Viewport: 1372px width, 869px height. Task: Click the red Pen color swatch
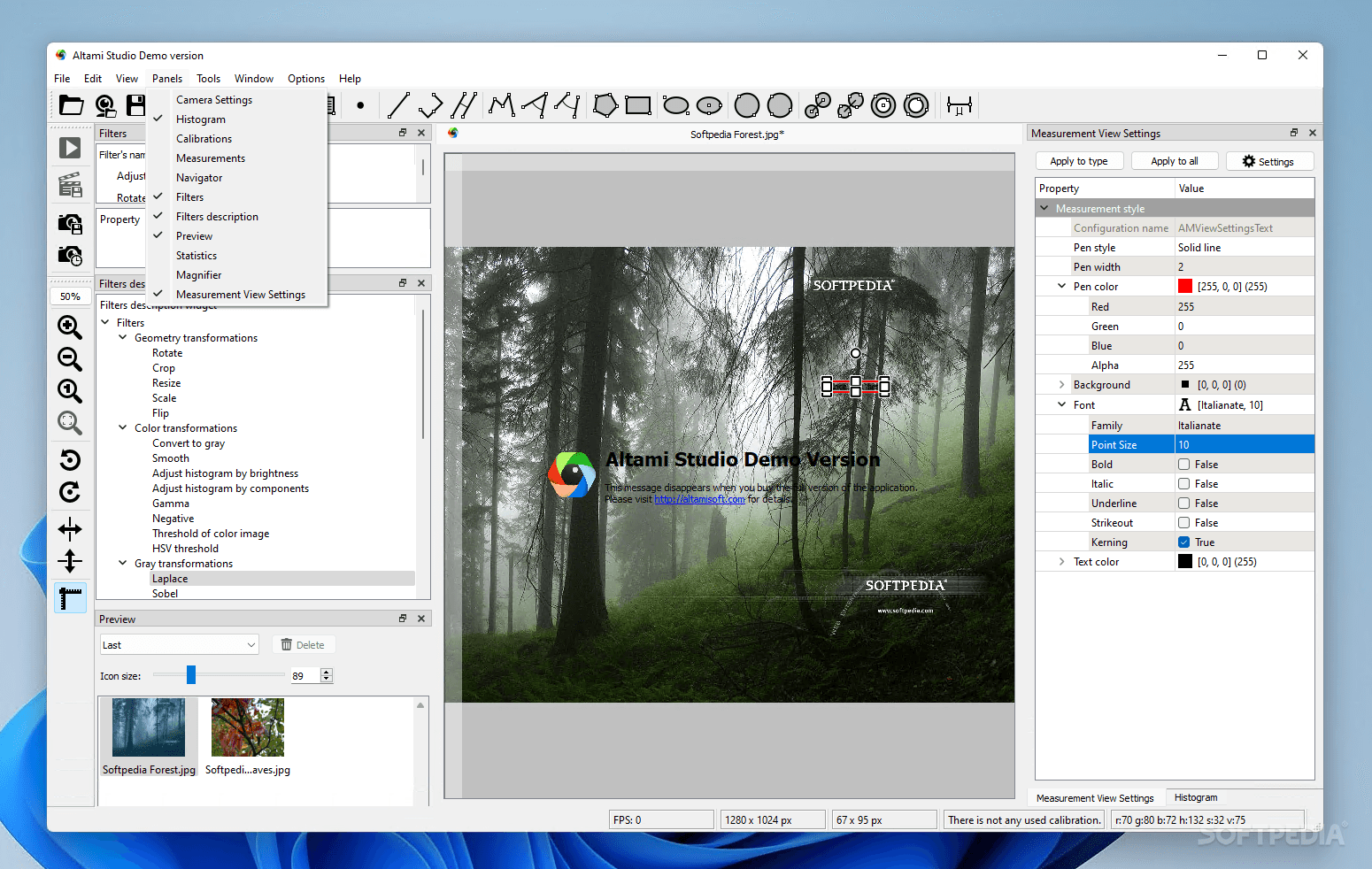click(1185, 287)
